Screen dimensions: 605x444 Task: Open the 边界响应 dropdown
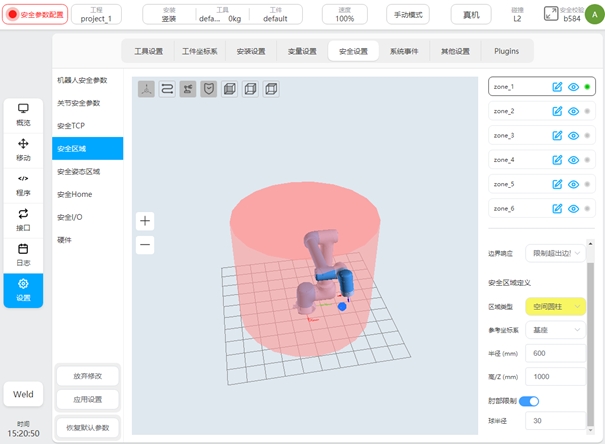557,254
